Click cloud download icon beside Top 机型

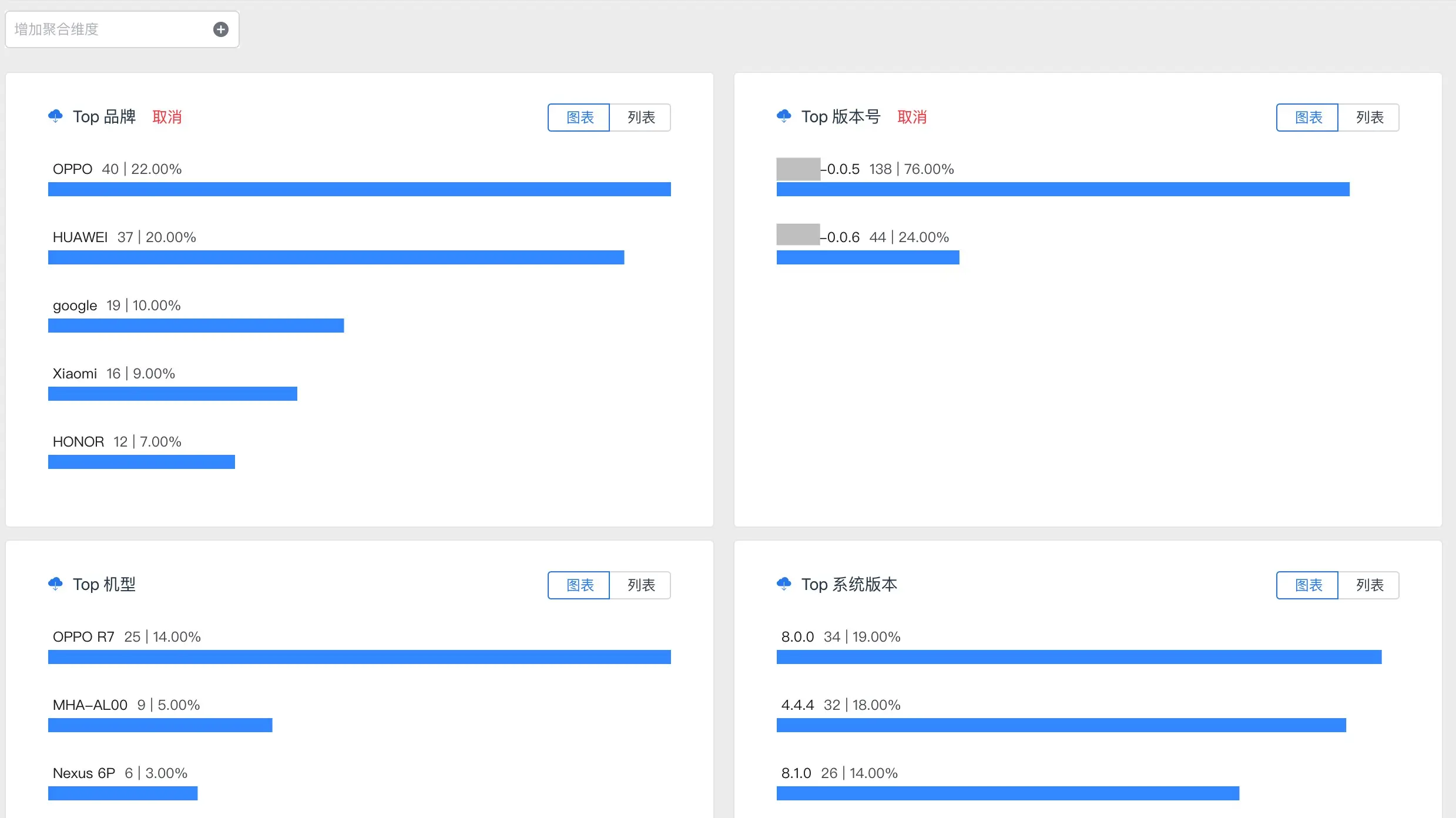point(55,584)
